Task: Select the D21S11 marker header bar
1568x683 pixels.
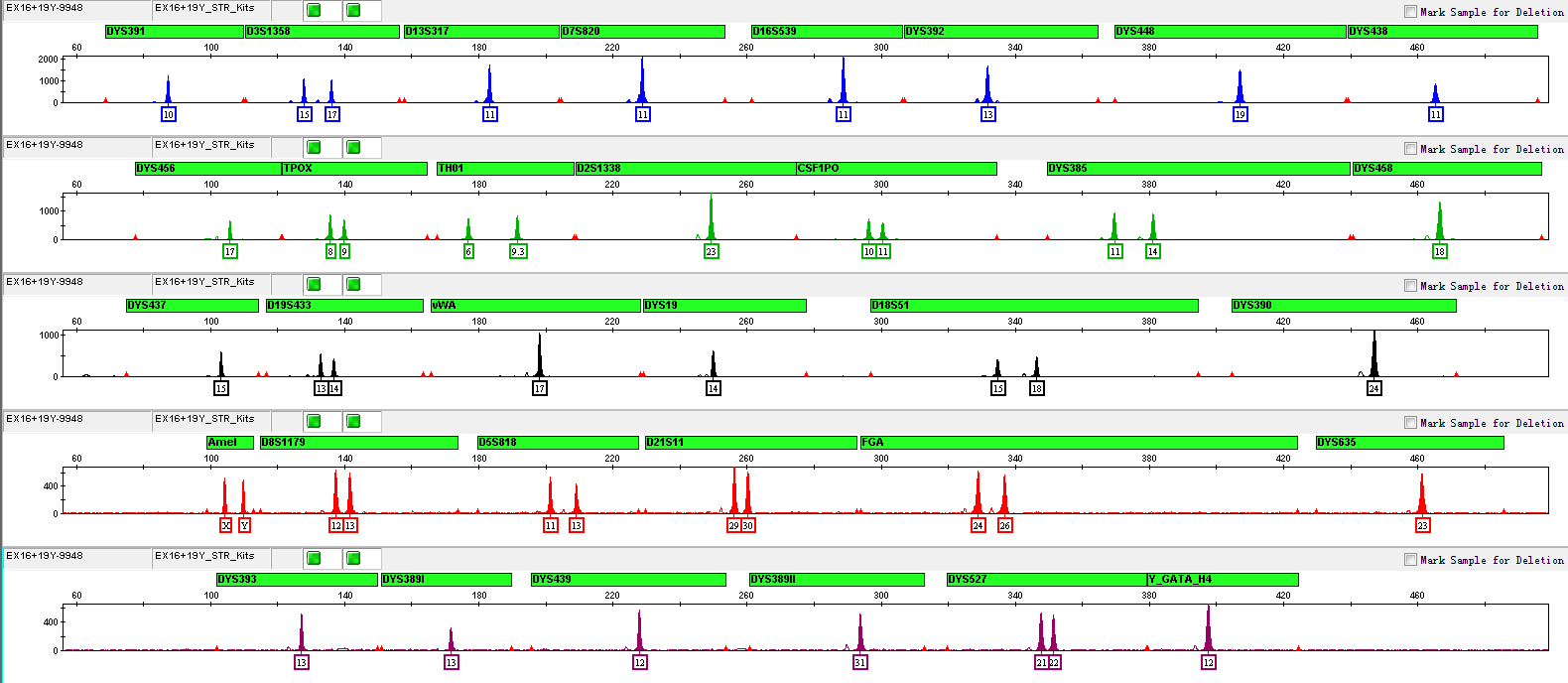Action: [x=751, y=443]
